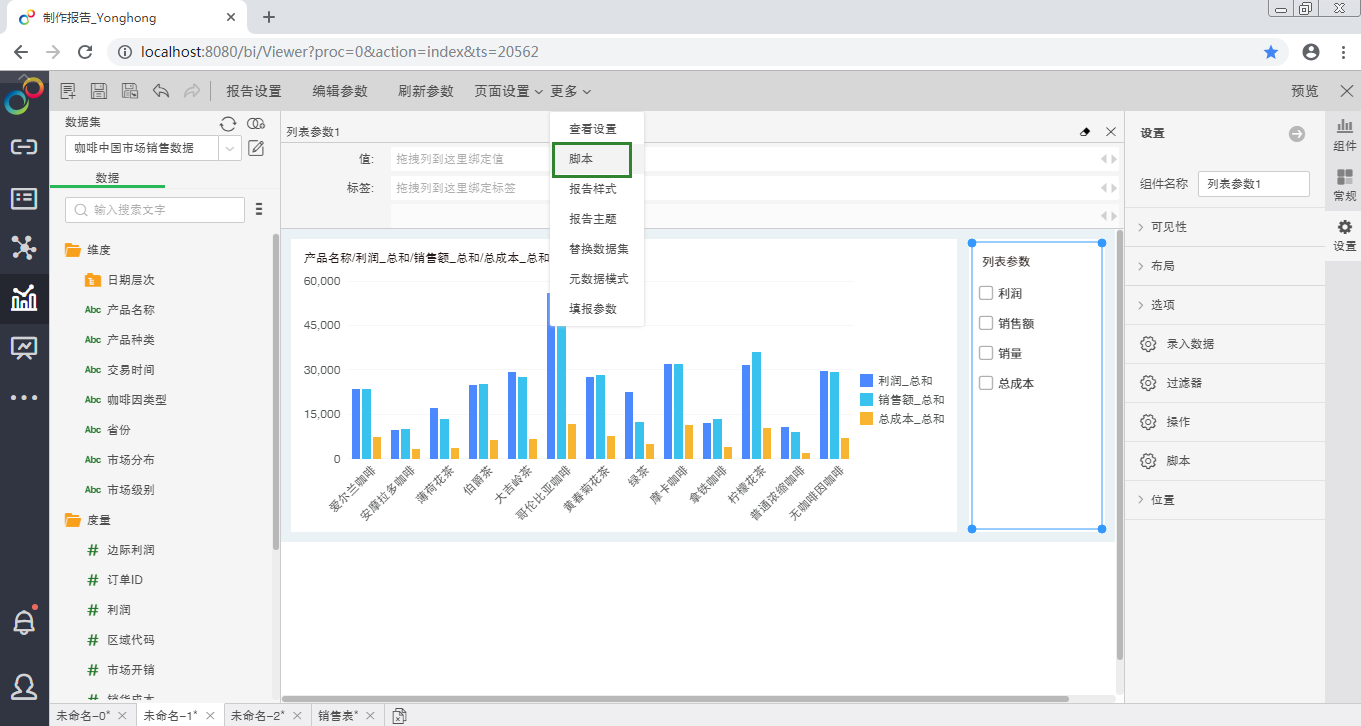Click the eraser icon in binding panel
The image size is (1361, 726).
(1086, 132)
